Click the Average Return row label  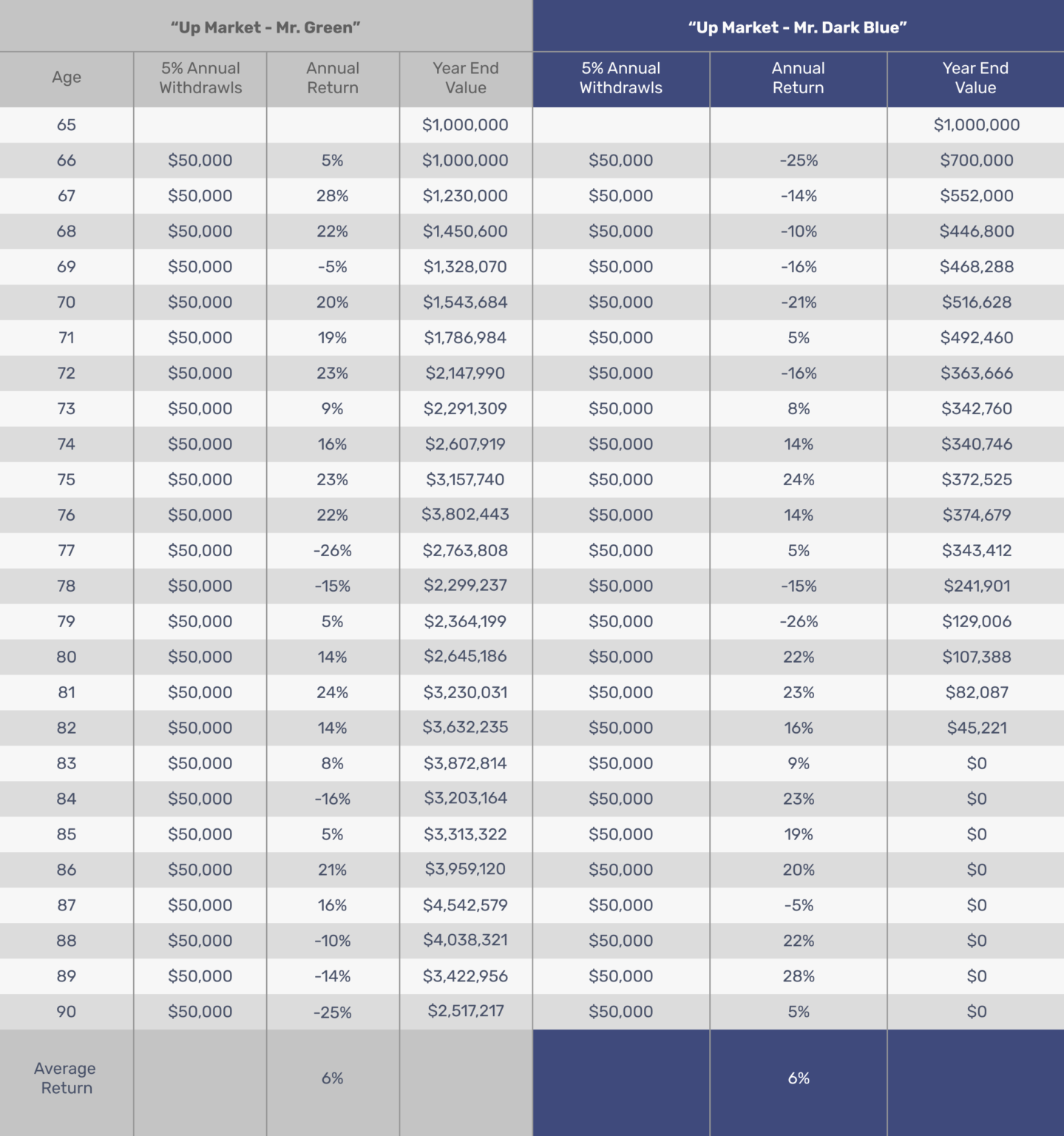click(66, 1078)
